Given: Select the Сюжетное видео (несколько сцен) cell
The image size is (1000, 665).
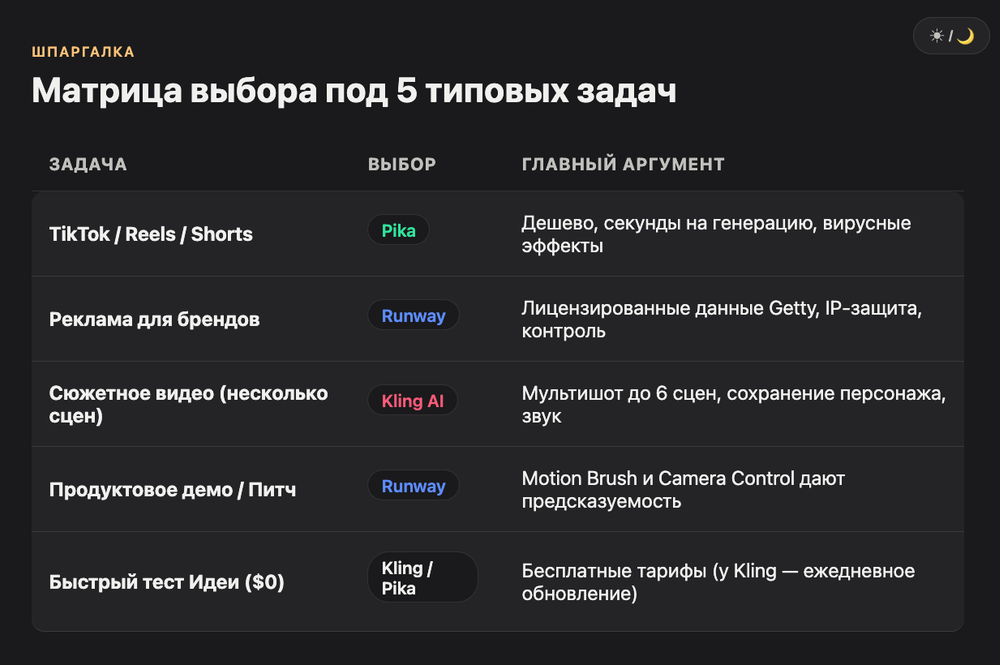Looking at the screenshot, I should [189, 404].
